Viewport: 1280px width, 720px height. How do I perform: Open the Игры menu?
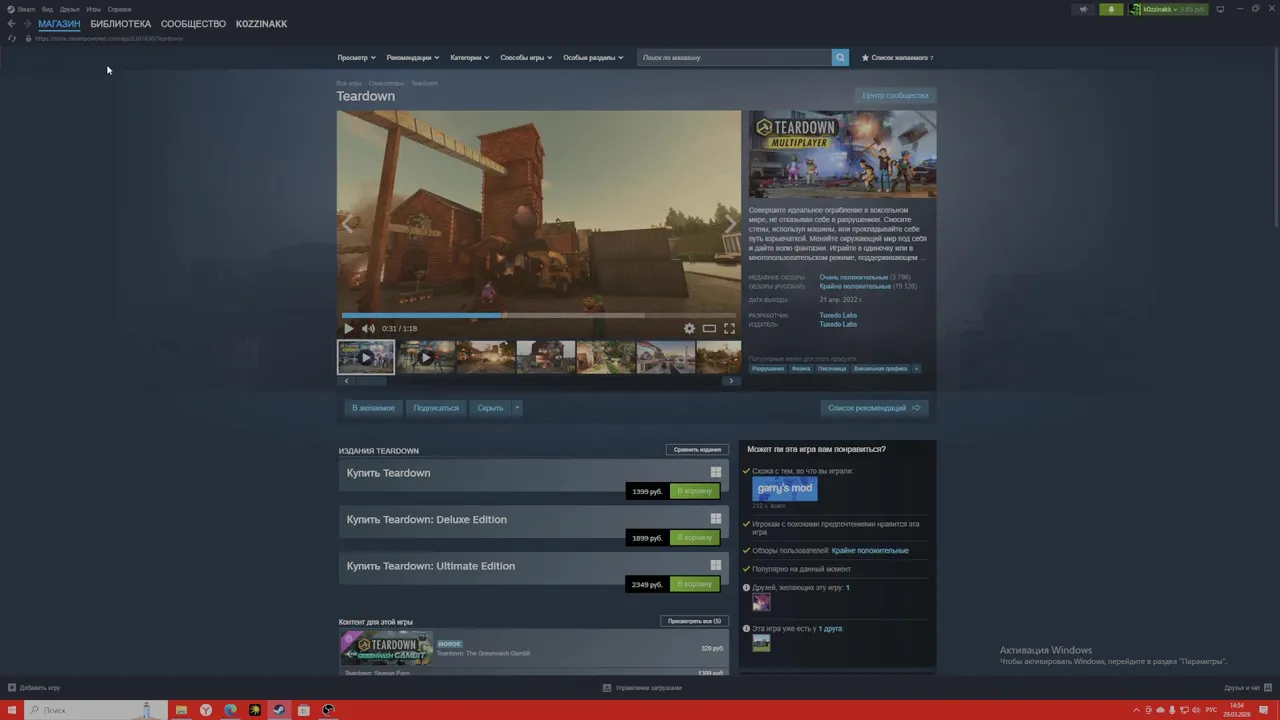click(x=93, y=9)
